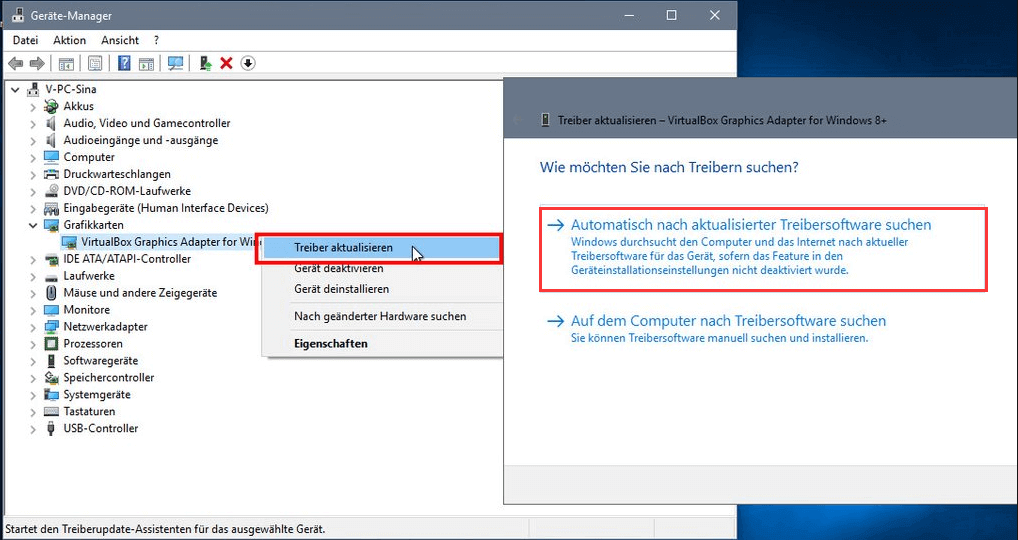The image size is (1018, 540).
Task: Open Eigenschaften from the context menu
Action: coord(382,343)
